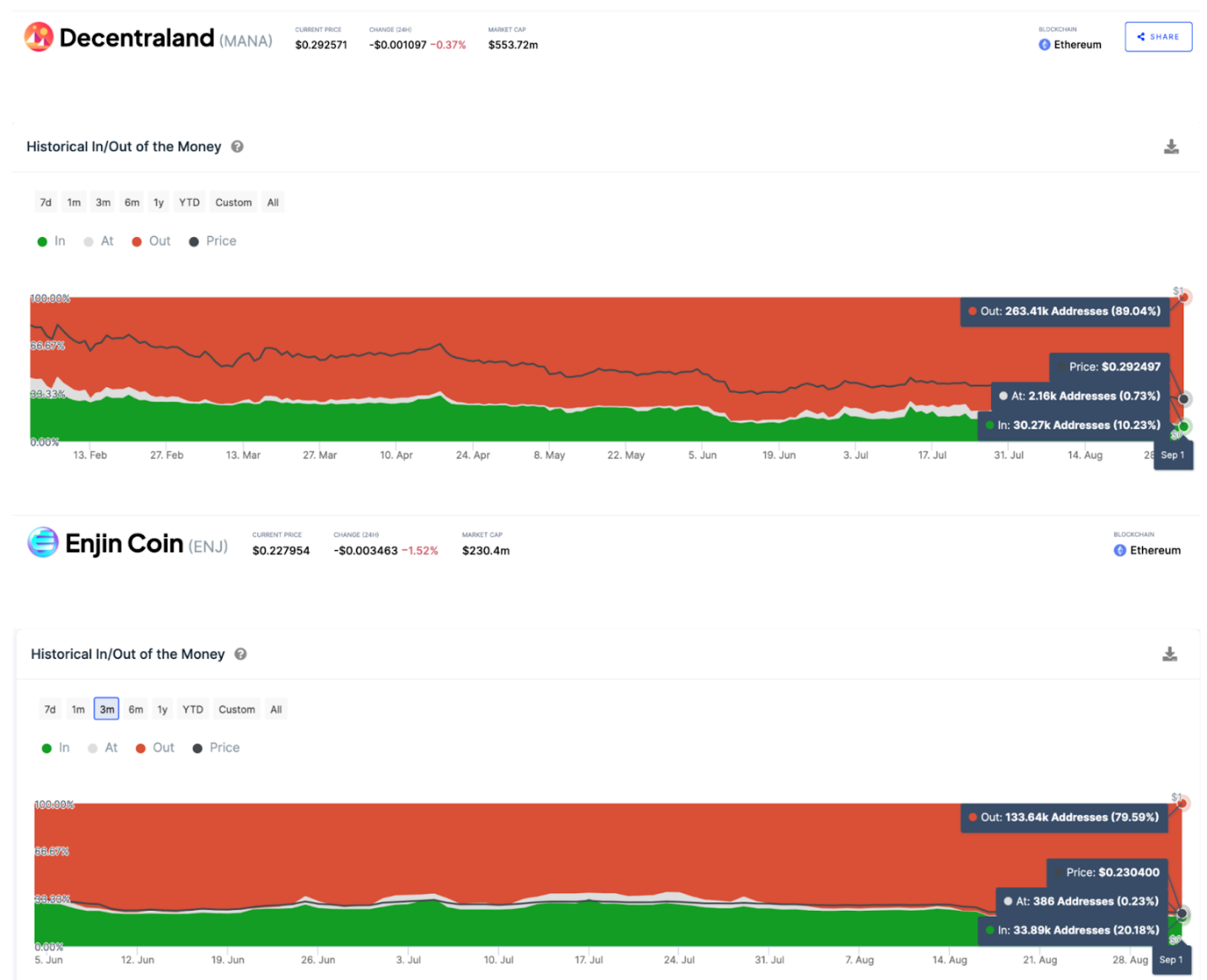This screenshot has height=980, width=1207.
Task: Click green In point at Decentraland chart end
Action: [x=1184, y=427]
